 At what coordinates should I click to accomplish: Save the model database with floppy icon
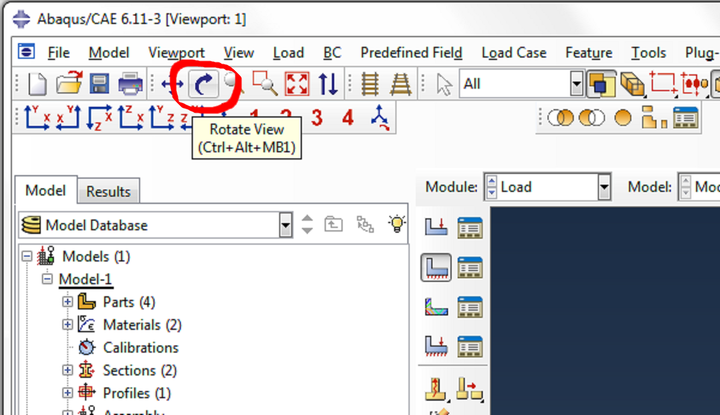coord(99,84)
